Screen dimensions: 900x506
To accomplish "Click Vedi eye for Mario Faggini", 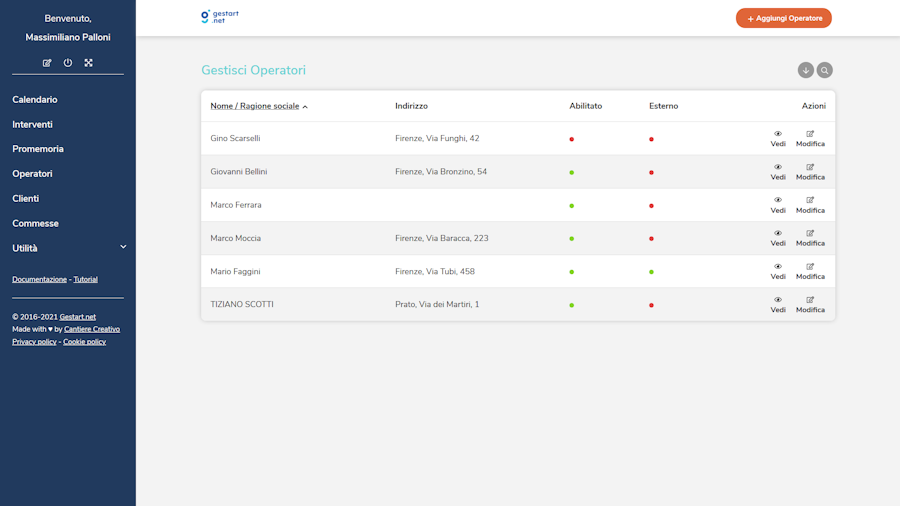I will pos(778,272).
